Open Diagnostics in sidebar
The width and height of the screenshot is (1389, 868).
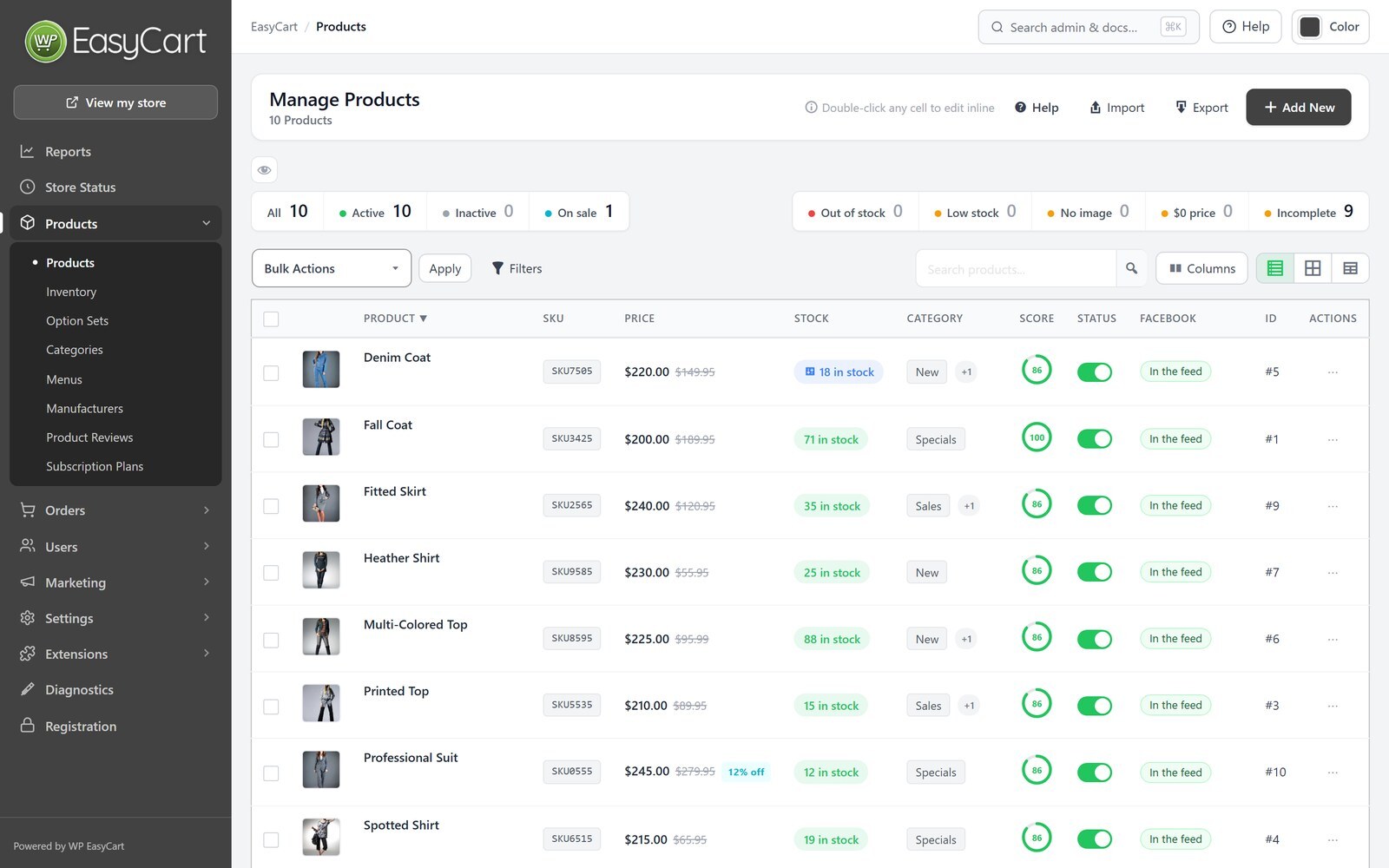(x=115, y=690)
